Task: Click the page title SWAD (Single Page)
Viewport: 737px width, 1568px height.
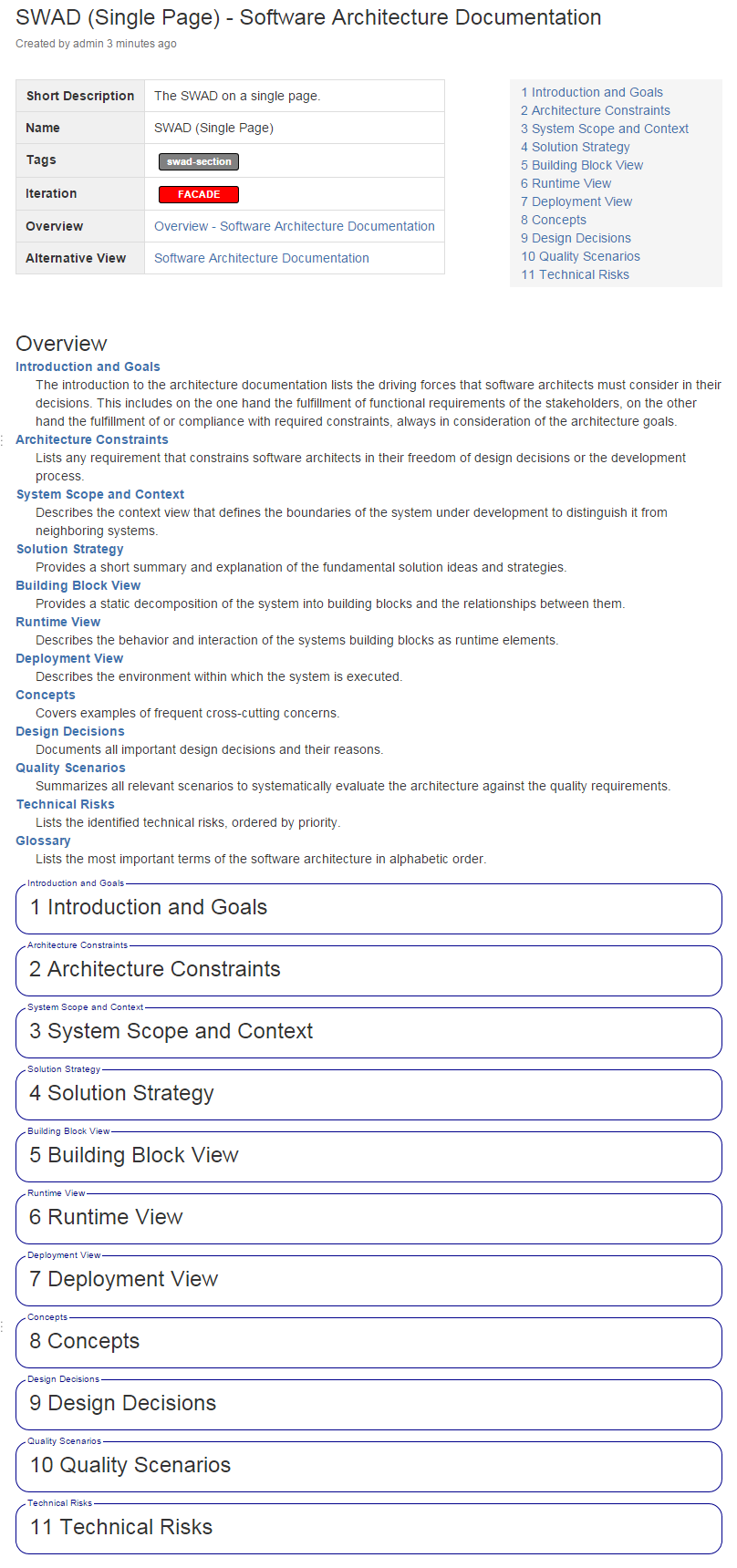Action: click(x=308, y=17)
